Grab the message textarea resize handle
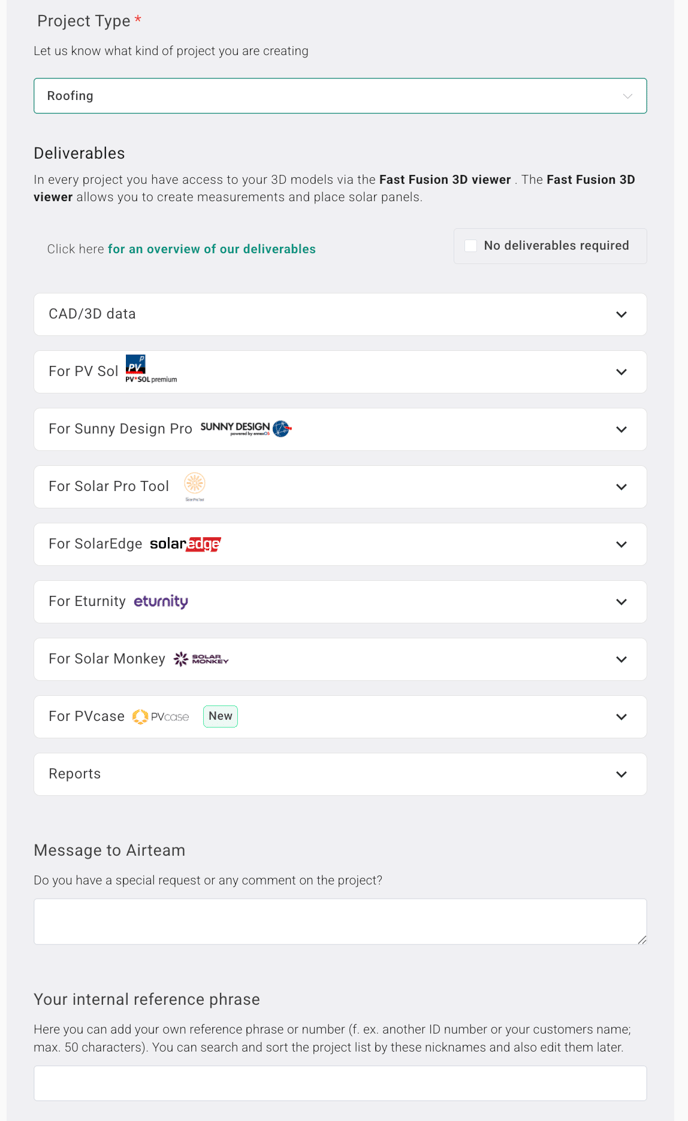The height and width of the screenshot is (1121, 688). [642, 939]
